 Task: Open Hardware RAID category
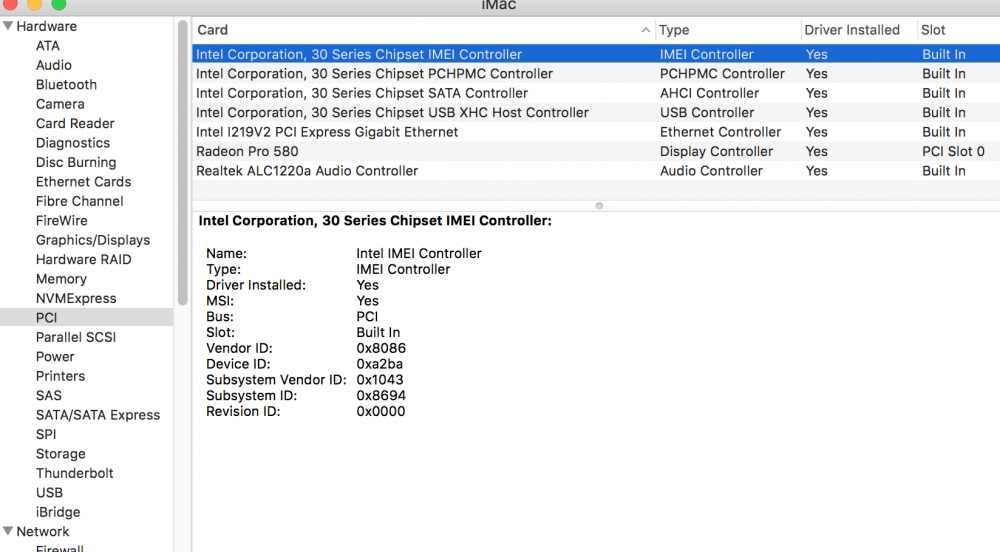(84, 259)
